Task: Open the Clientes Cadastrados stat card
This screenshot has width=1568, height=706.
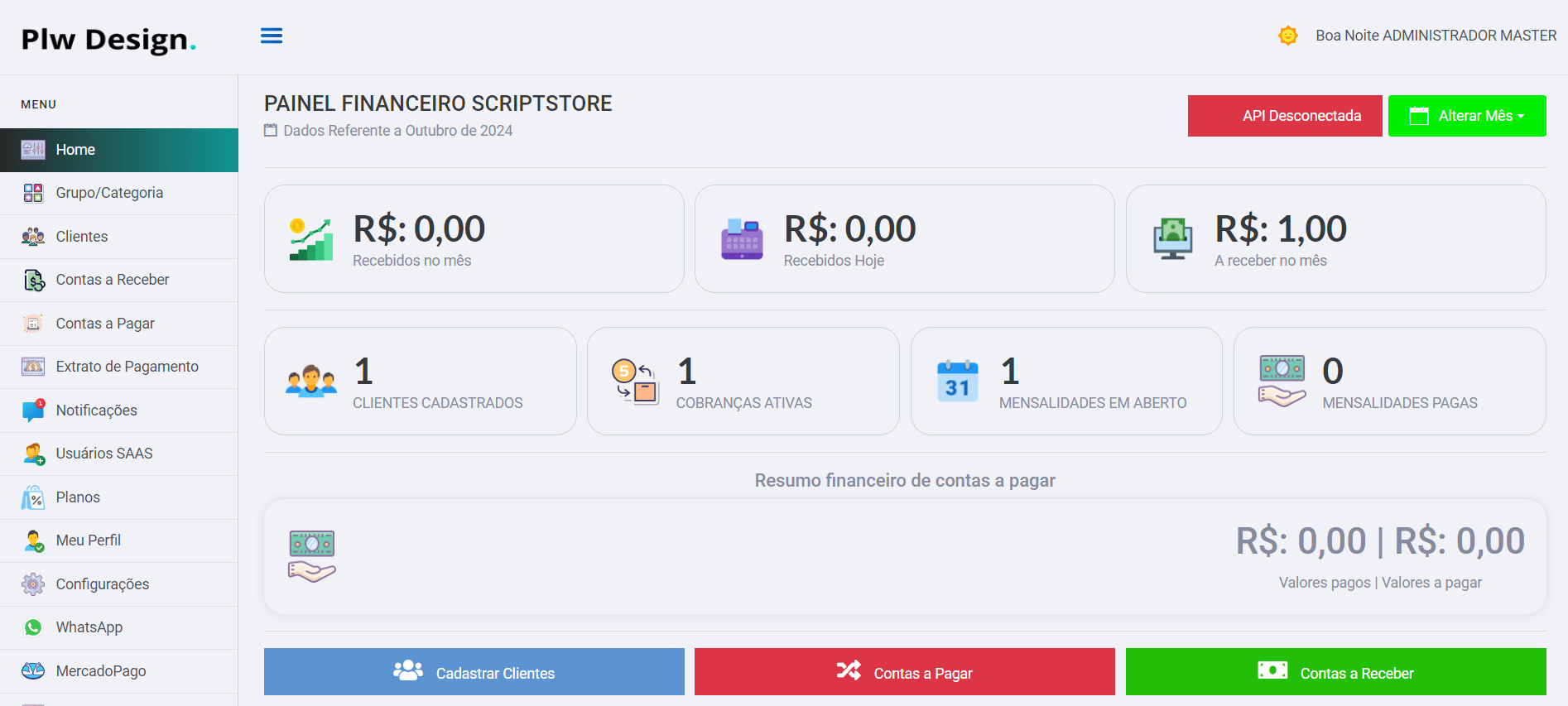Action: point(420,382)
